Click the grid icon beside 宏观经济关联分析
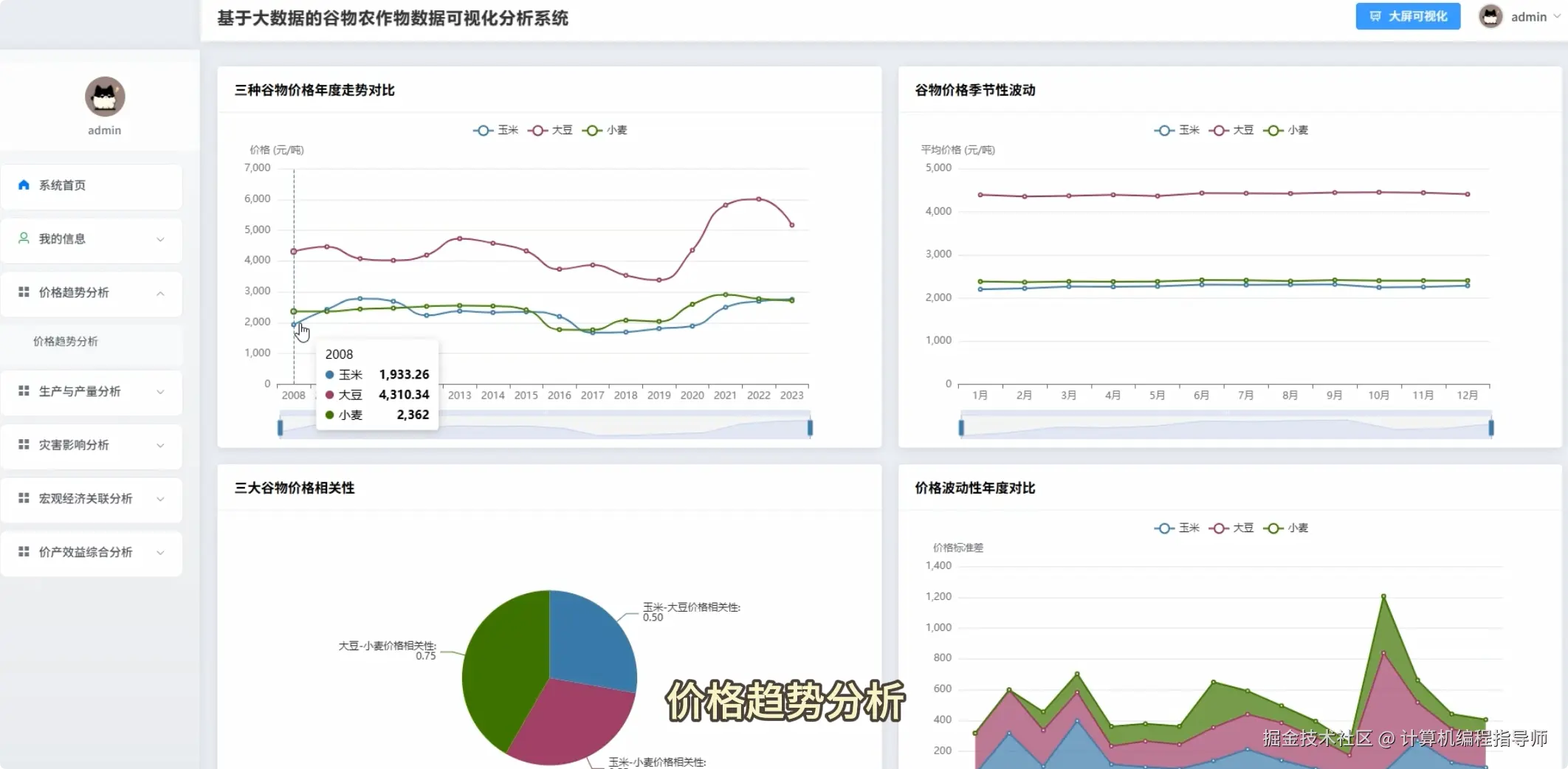 pyautogui.click(x=23, y=498)
